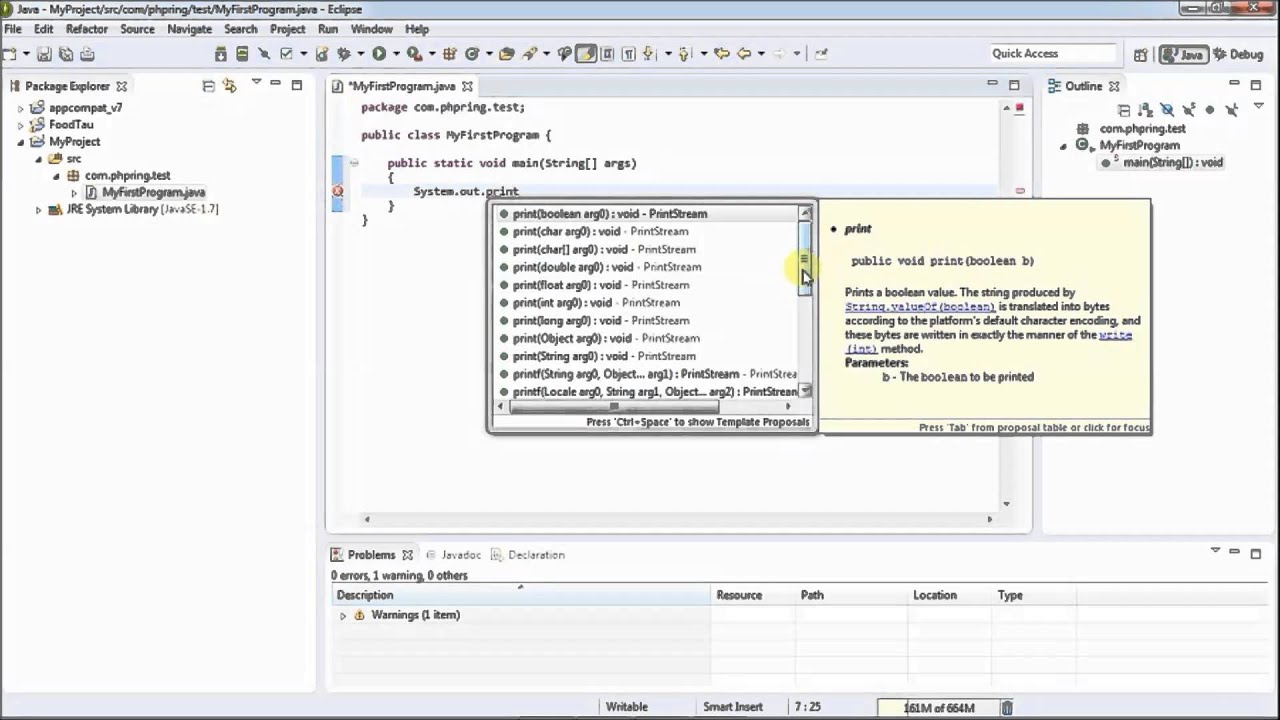Click the New Java Class toolbar icon
The height and width of the screenshot is (720, 1280).
tap(471, 54)
